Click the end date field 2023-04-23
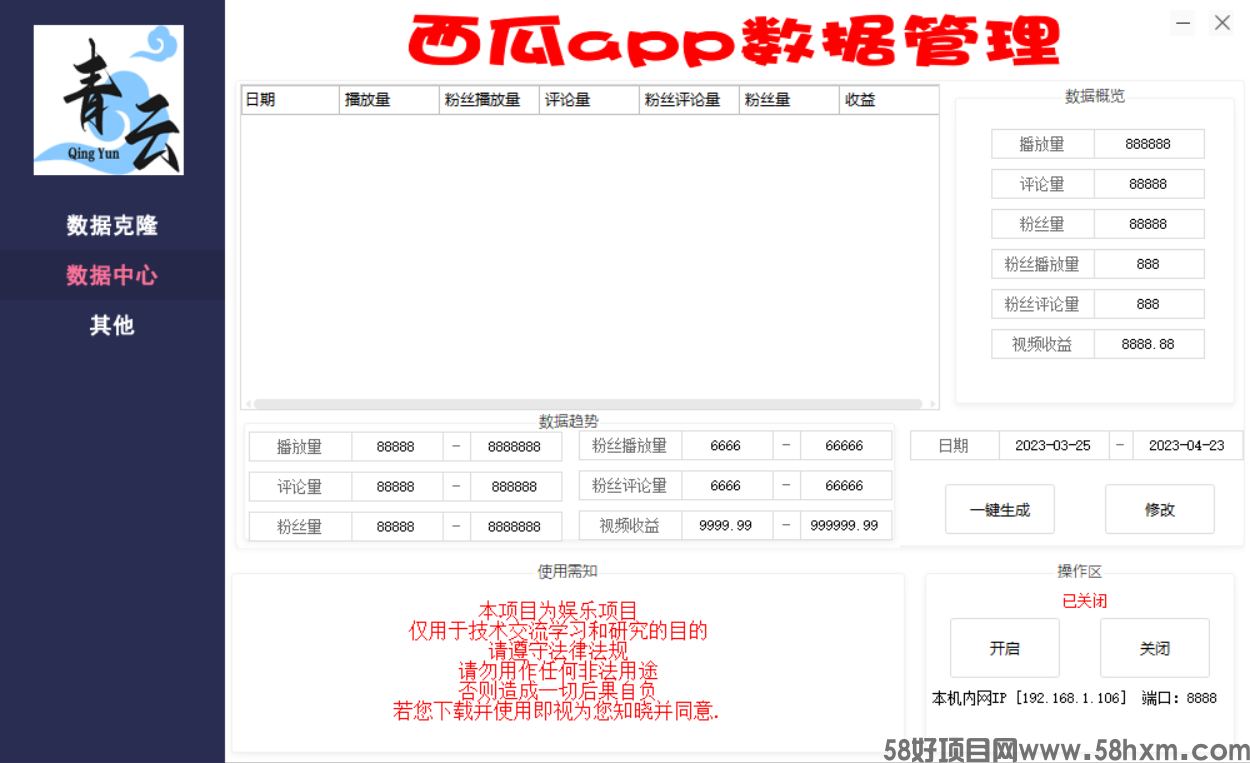This screenshot has width=1250, height=763. point(1187,446)
